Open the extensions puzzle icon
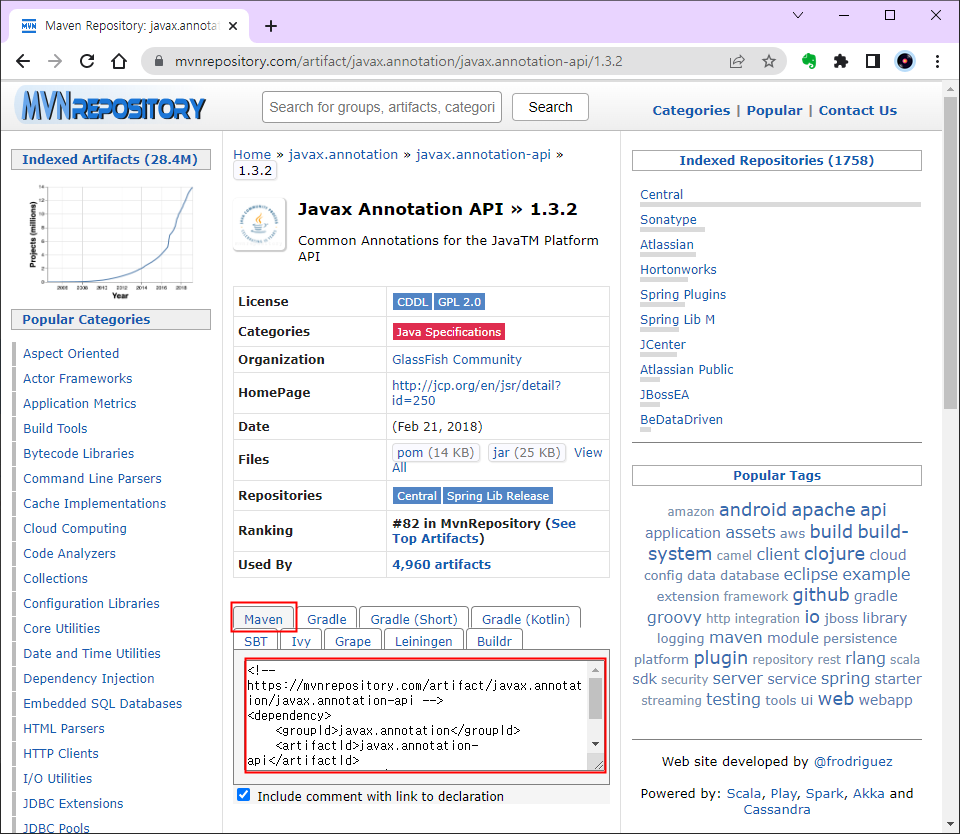 pos(841,61)
